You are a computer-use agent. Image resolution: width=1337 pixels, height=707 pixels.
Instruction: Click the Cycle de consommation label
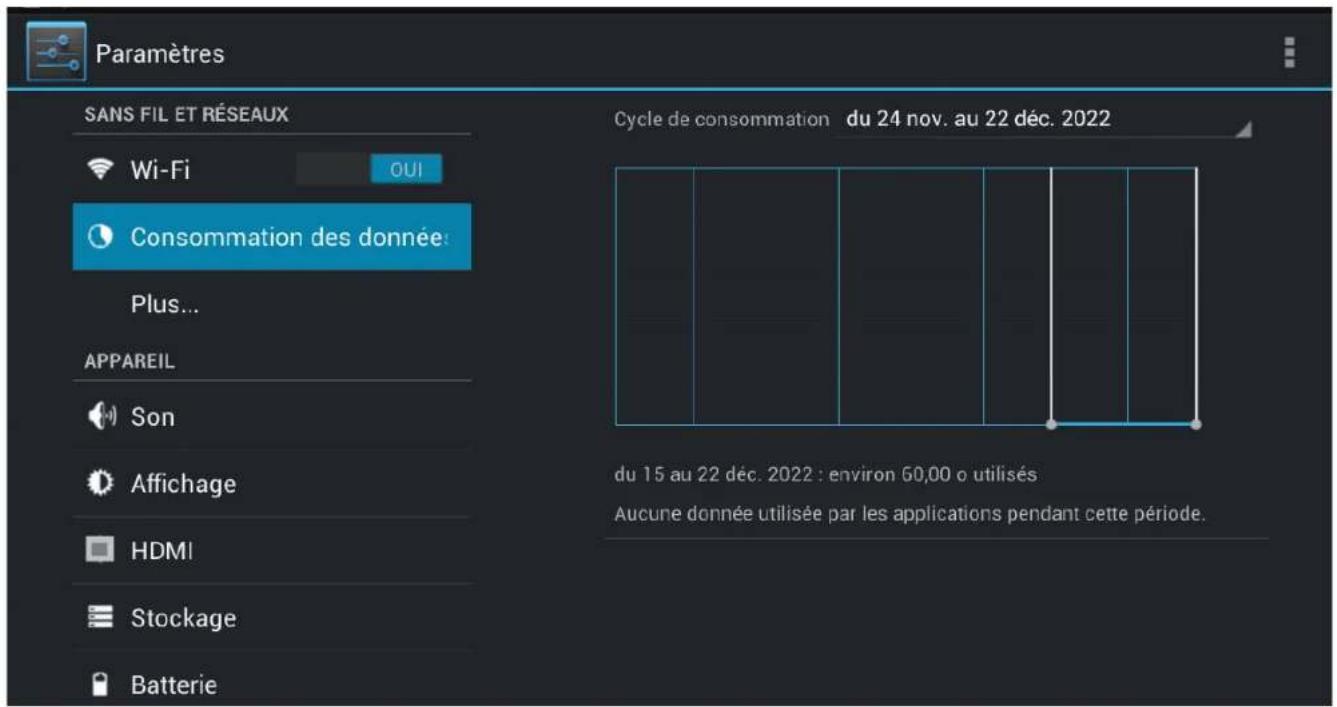tap(722, 119)
